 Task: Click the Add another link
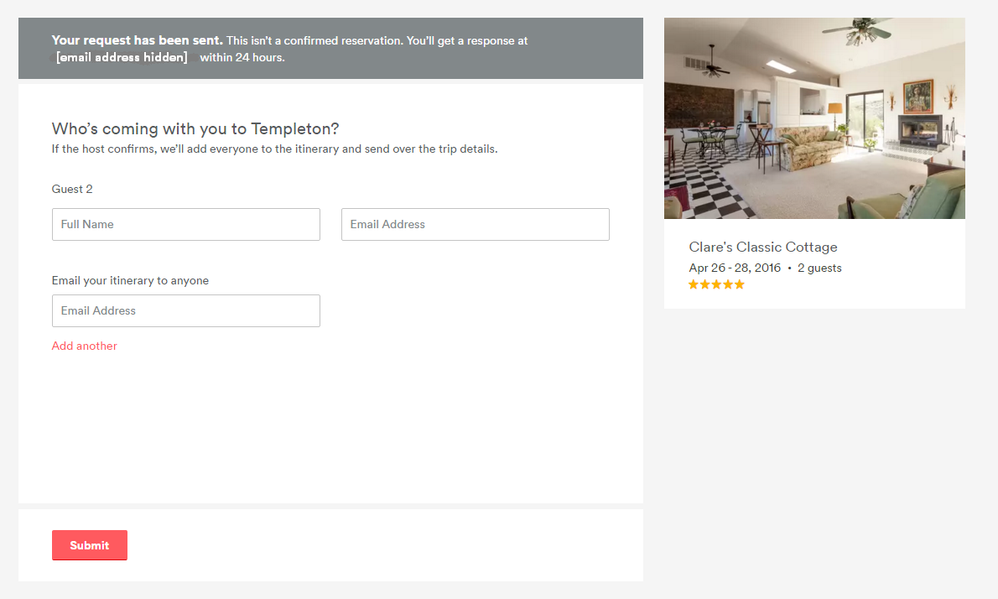pyautogui.click(x=84, y=346)
